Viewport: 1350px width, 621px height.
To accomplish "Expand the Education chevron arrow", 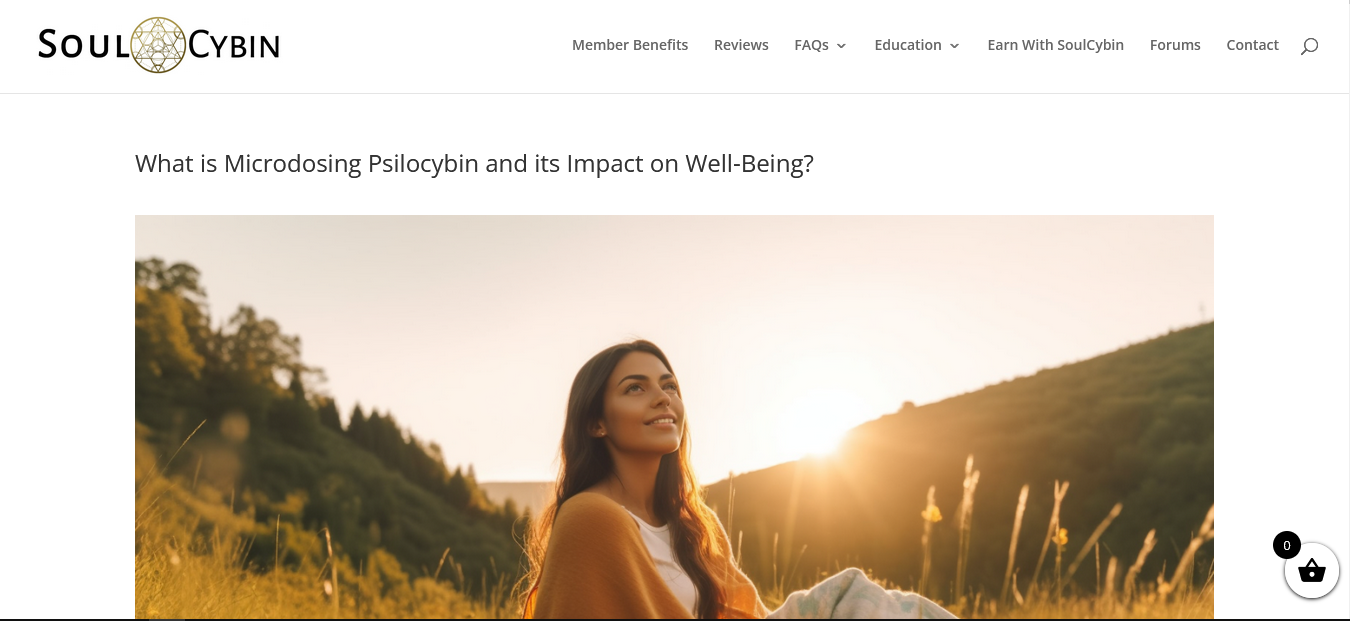I will click(x=954, y=46).
